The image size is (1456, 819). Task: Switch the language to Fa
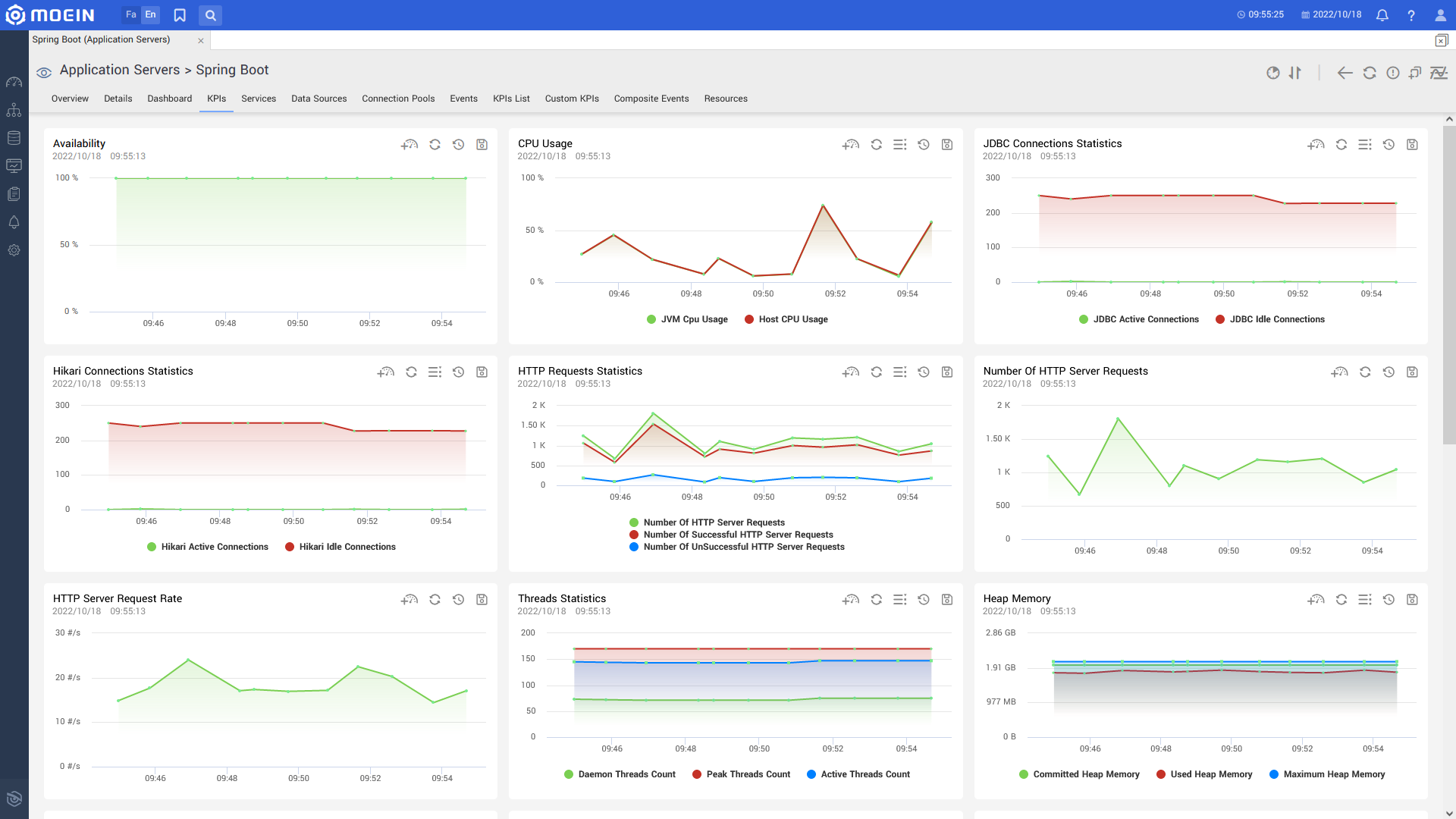(131, 14)
